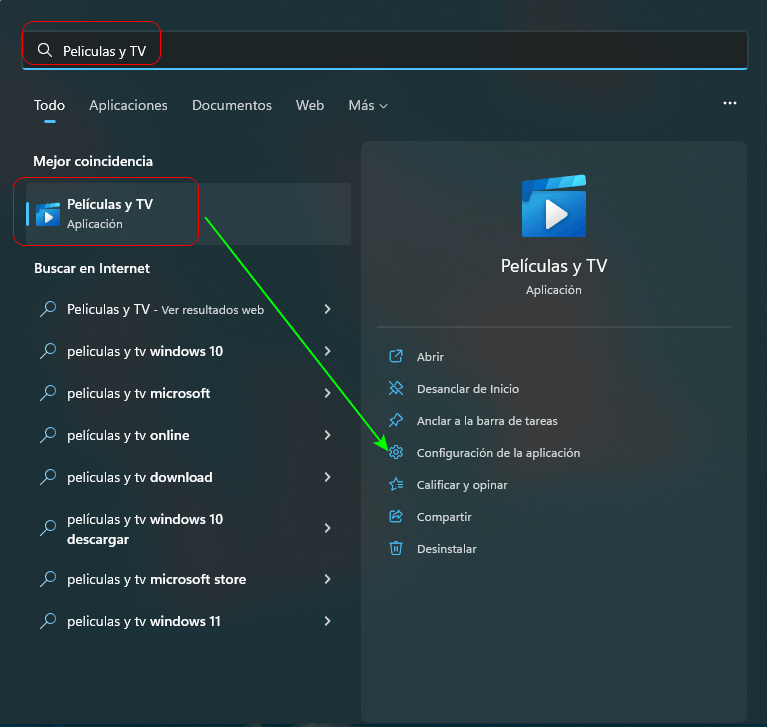767x727 pixels.
Task: Expand chevron for 'microsoft store' suggestion
Action: click(x=327, y=579)
